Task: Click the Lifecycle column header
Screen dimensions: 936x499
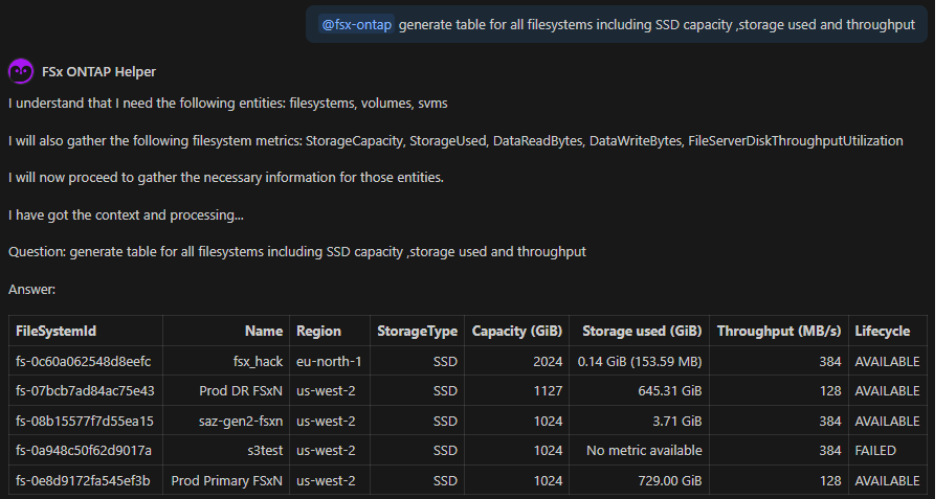Action: tap(882, 331)
